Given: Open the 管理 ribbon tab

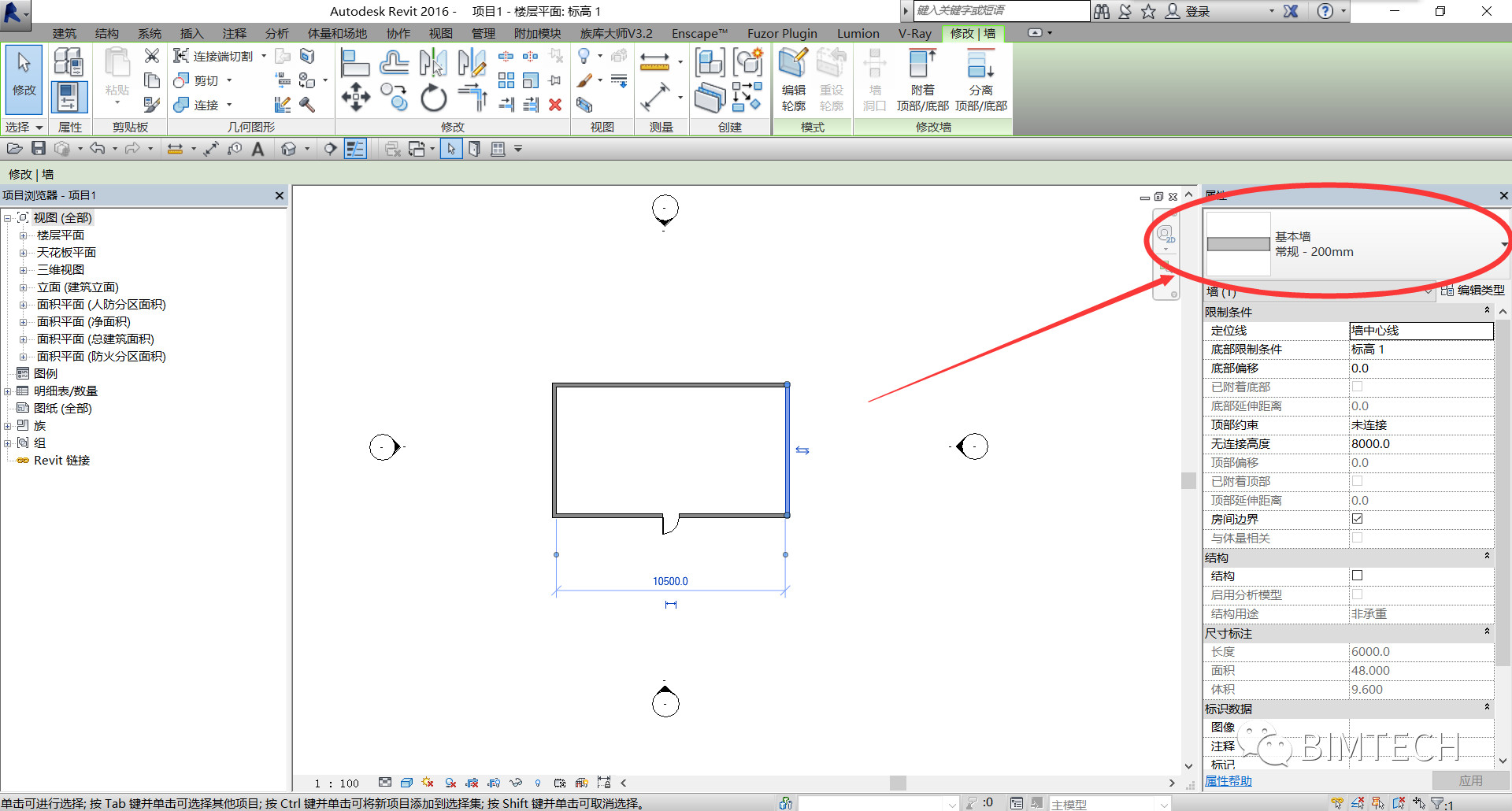Looking at the screenshot, I should pyautogui.click(x=484, y=33).
